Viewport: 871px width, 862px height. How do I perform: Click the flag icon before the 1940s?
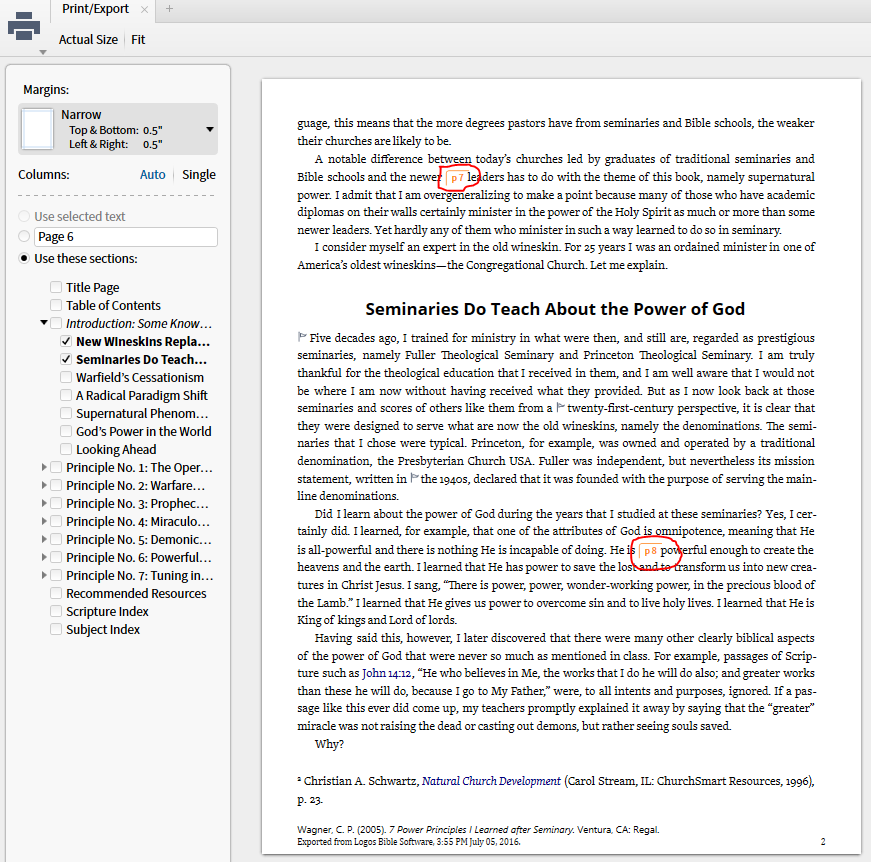pyautogui.click(x=414, y=478)
